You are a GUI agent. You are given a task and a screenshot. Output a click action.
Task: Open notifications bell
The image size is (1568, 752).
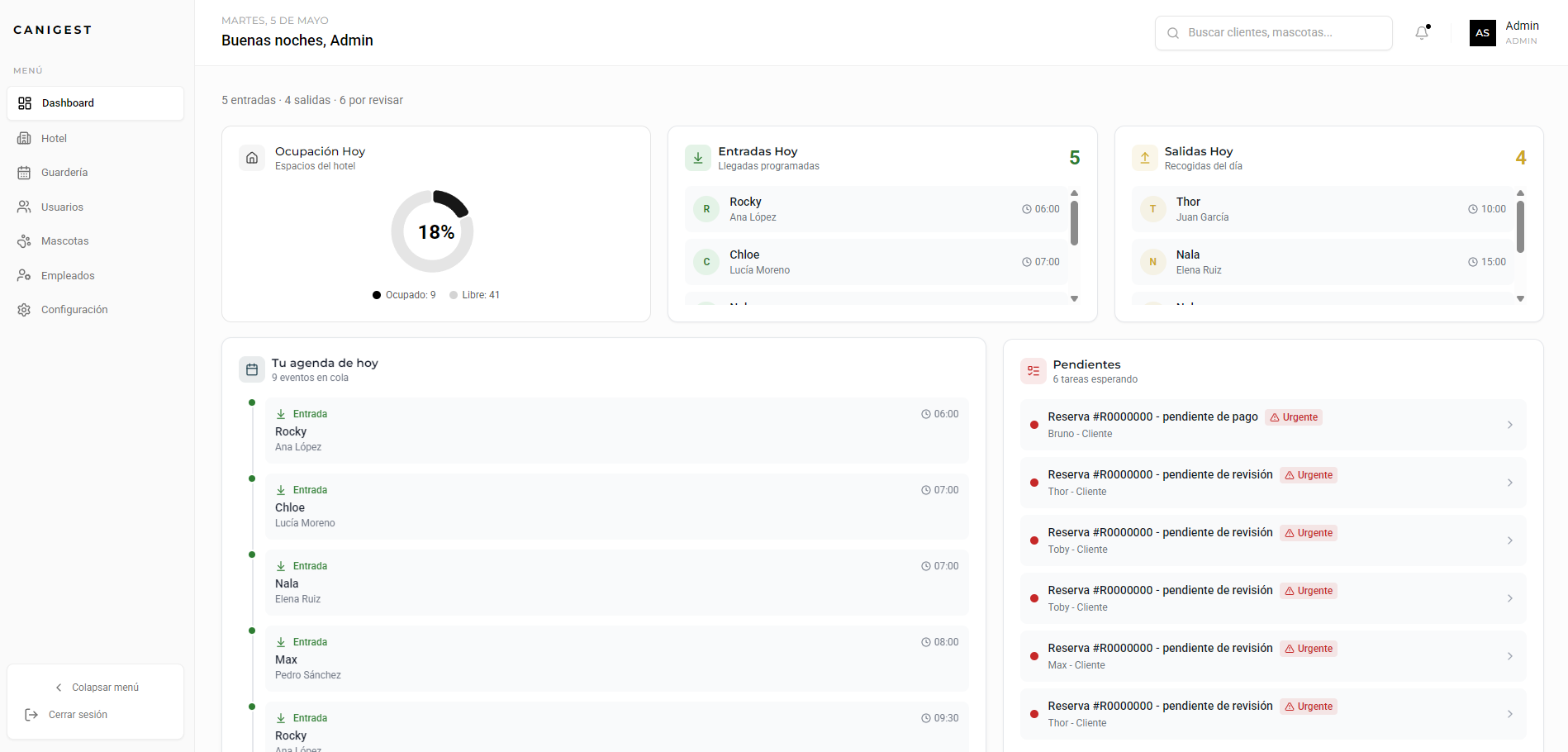[x=1422, y=33]
